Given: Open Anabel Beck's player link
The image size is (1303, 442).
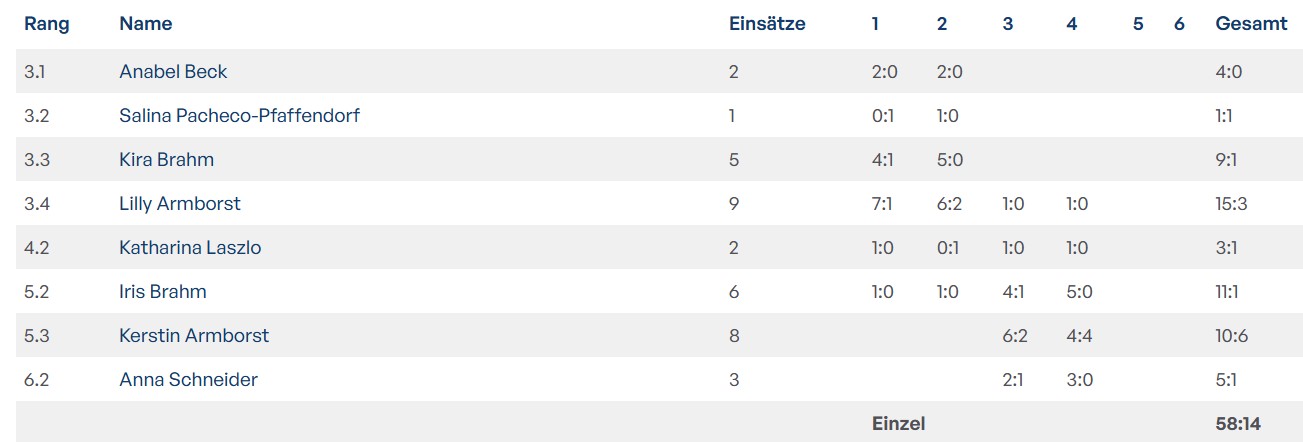Looking at the screenshot, I should (x=173, y=72).
